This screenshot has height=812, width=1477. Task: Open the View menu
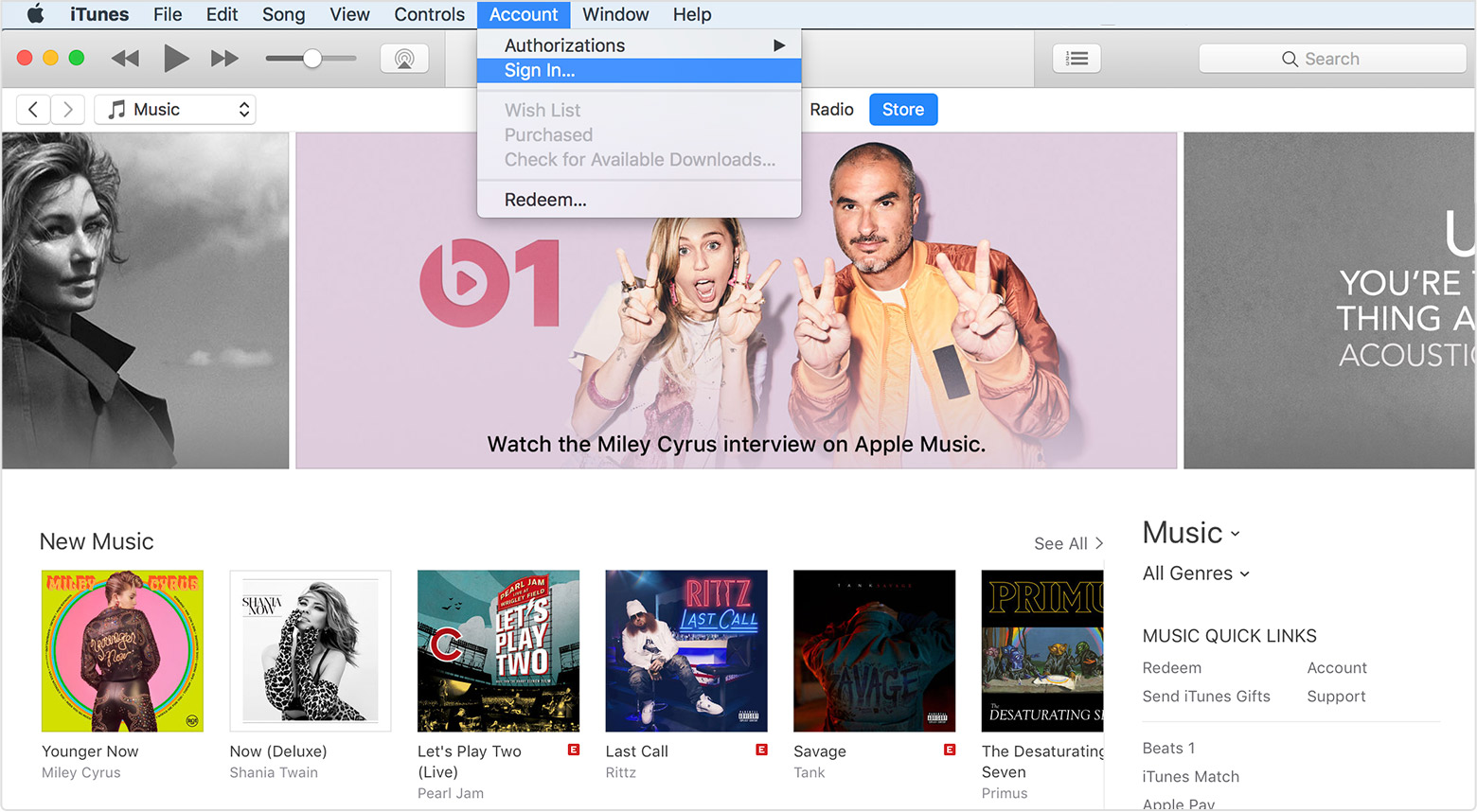coord(349,14)
